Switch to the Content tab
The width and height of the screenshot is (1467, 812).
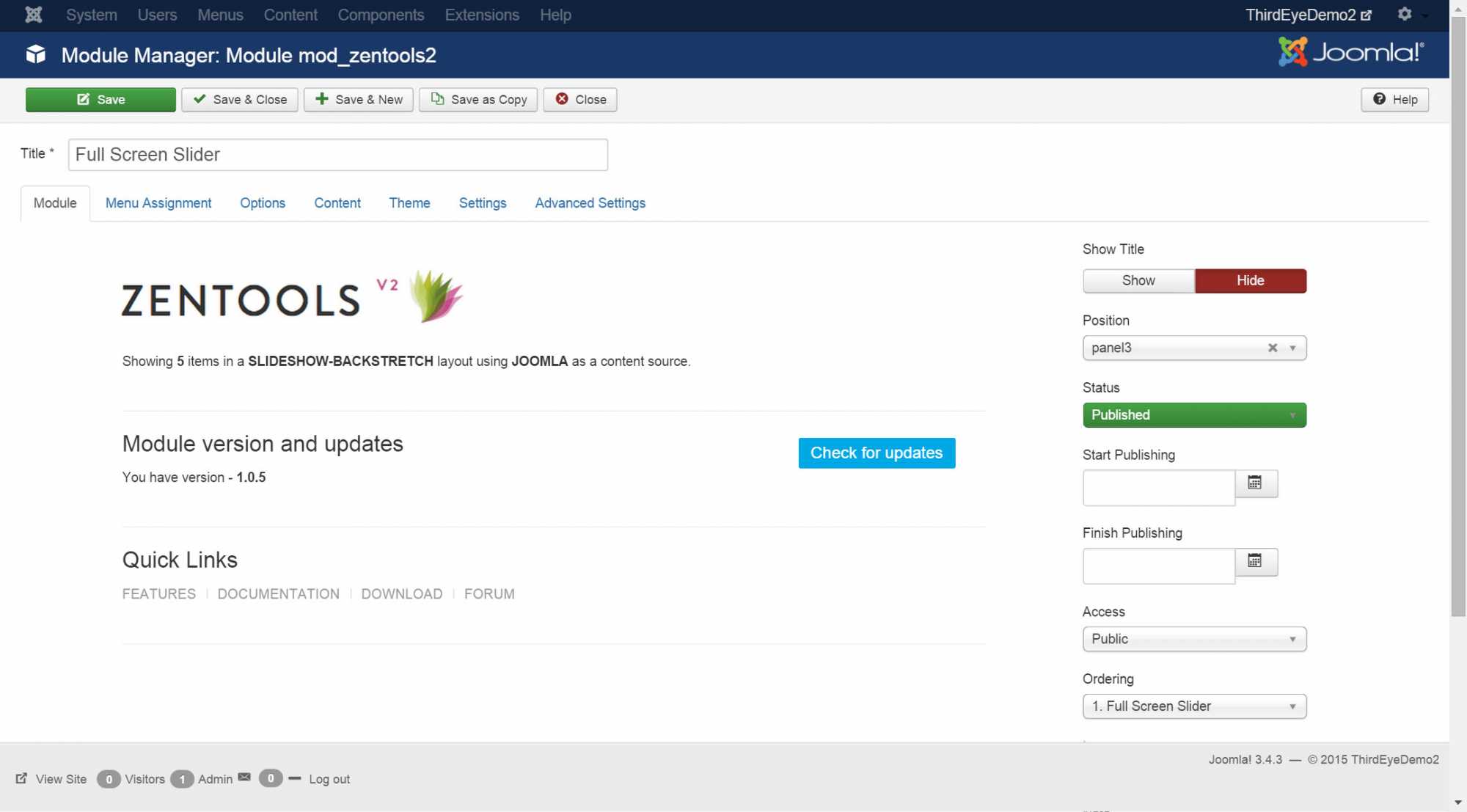tap(337, 203)
